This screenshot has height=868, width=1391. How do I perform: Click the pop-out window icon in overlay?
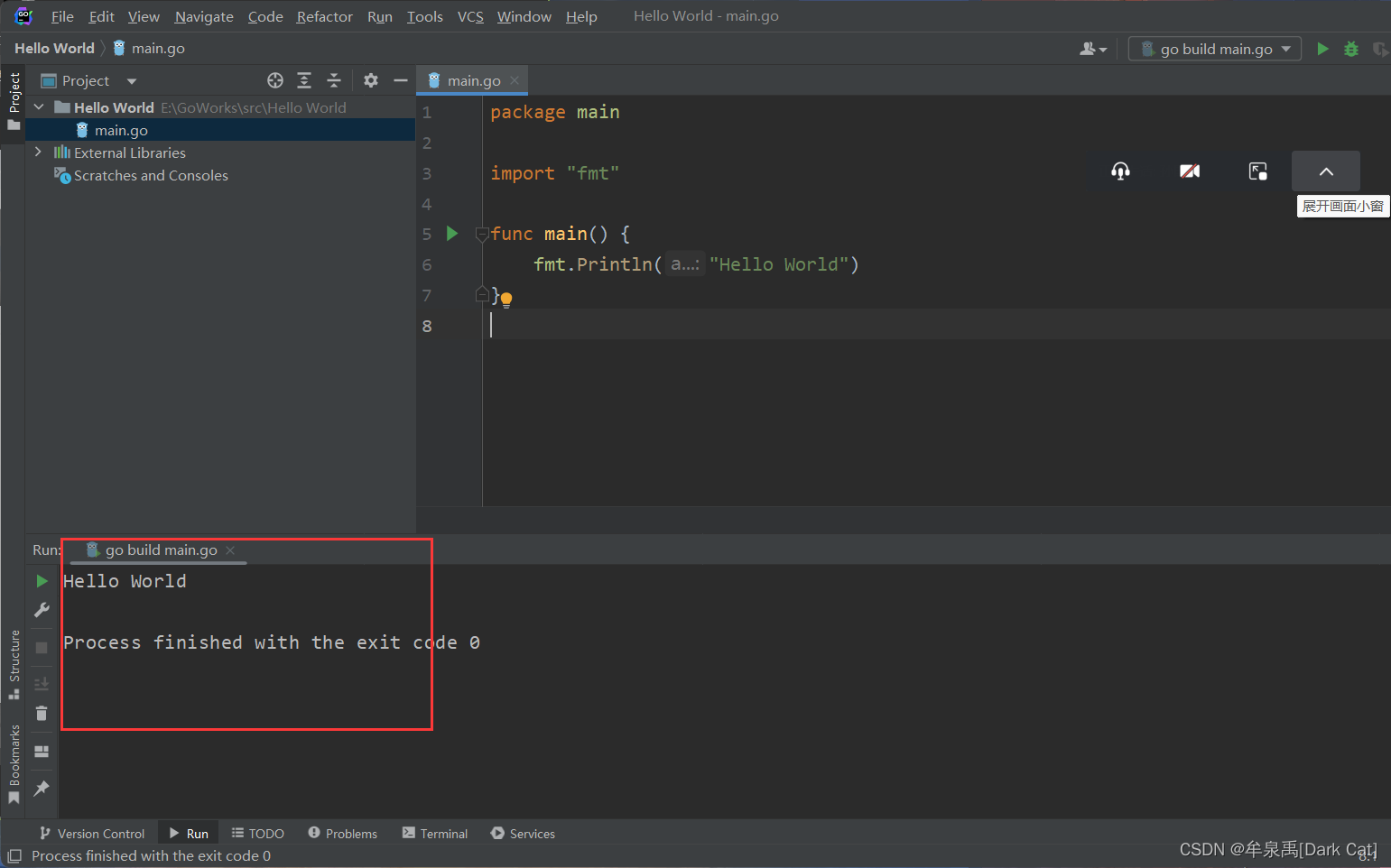tap(1258, 171)
